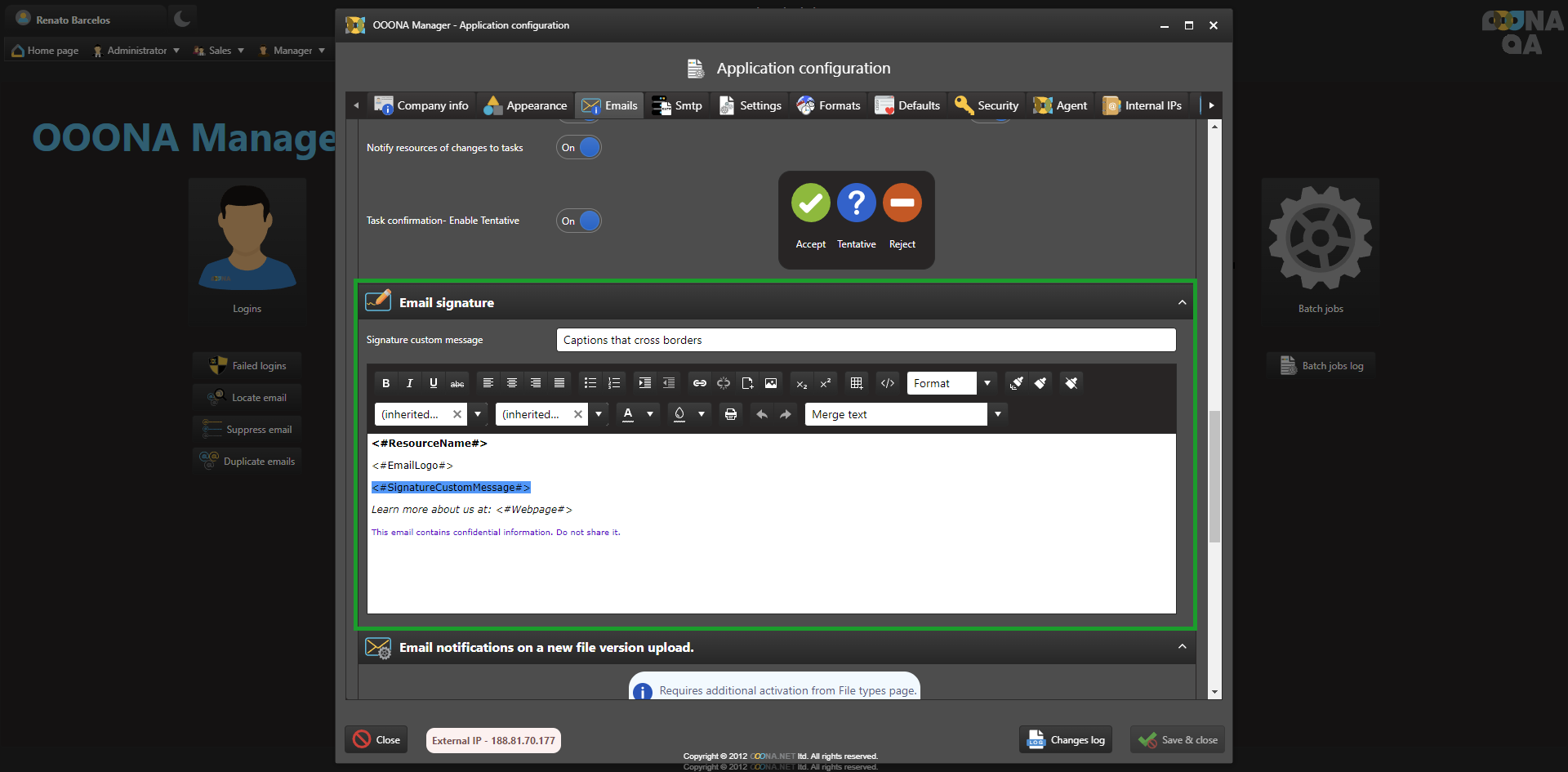Open the Changes log

1066,740
